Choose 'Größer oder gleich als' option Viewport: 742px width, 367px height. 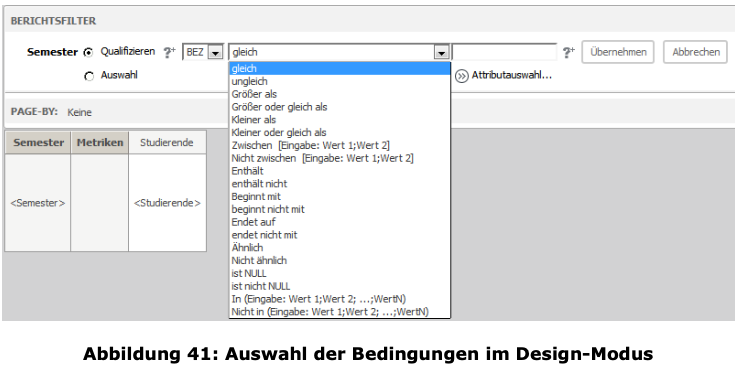click(x=339, y=107)
